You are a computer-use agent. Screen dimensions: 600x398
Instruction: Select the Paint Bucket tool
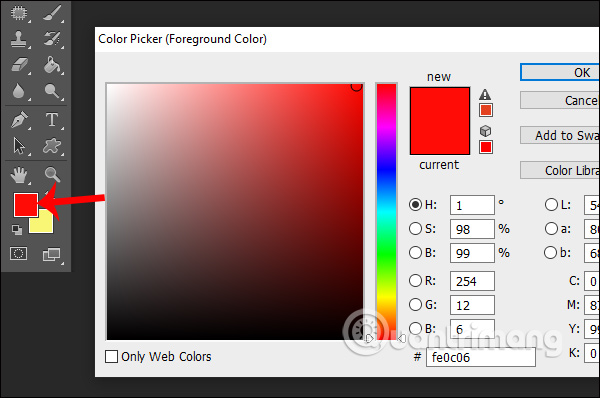point(52,64)
